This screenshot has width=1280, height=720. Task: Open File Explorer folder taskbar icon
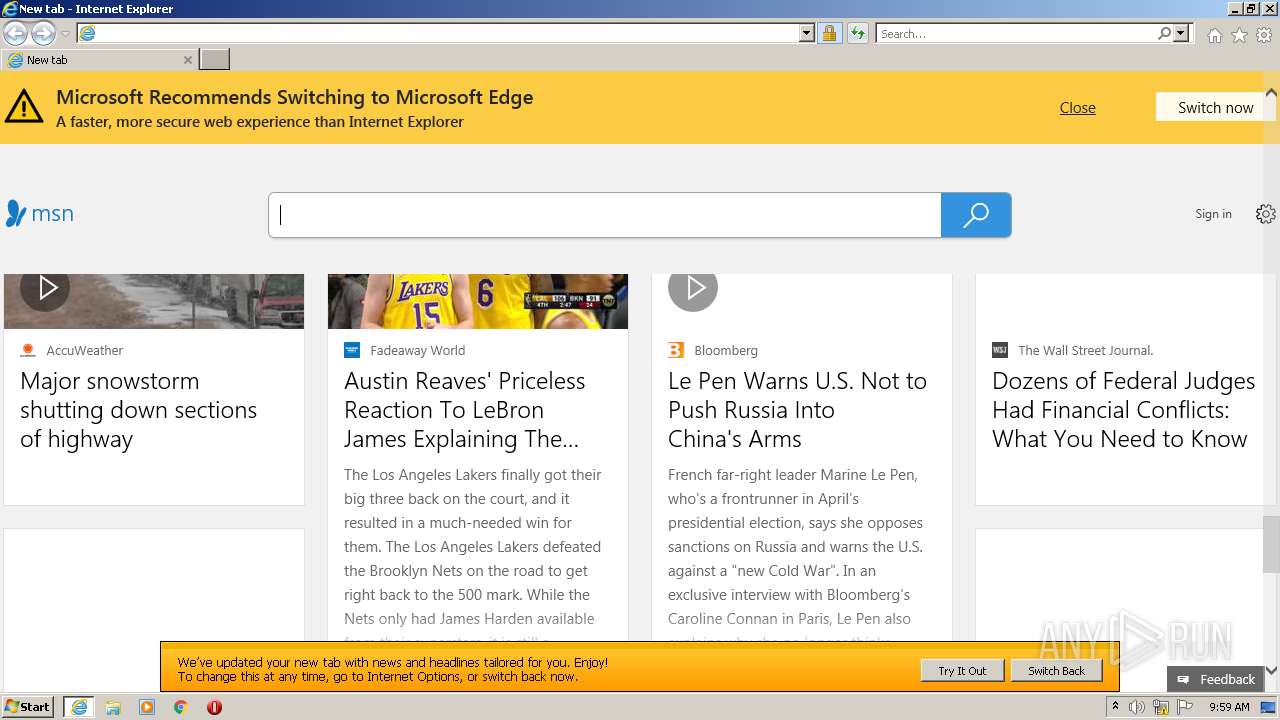point(113,707)
